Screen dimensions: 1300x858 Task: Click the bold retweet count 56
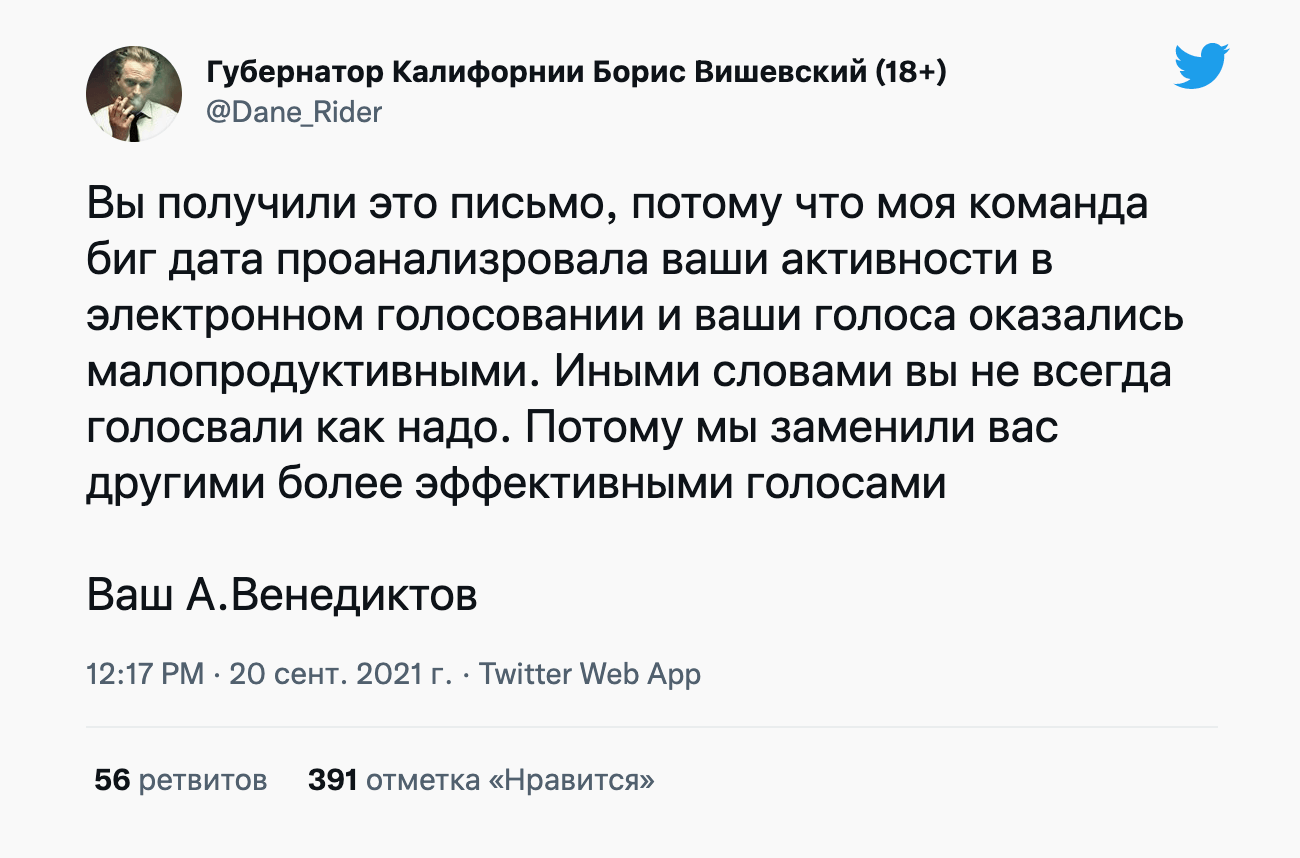tap(112, 780)
